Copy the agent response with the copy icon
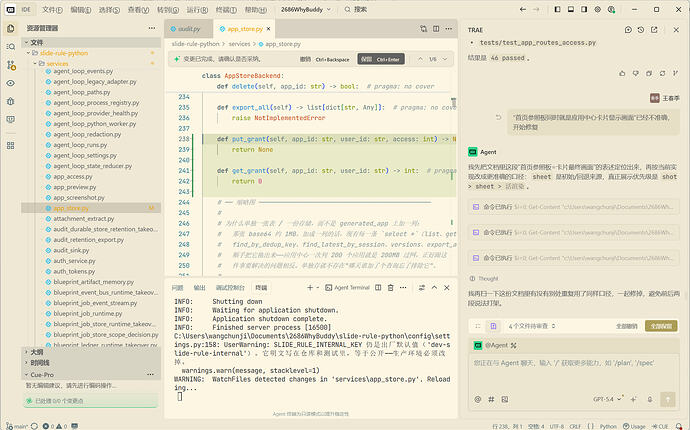The image size is (690, 430). tap(649, 74)
